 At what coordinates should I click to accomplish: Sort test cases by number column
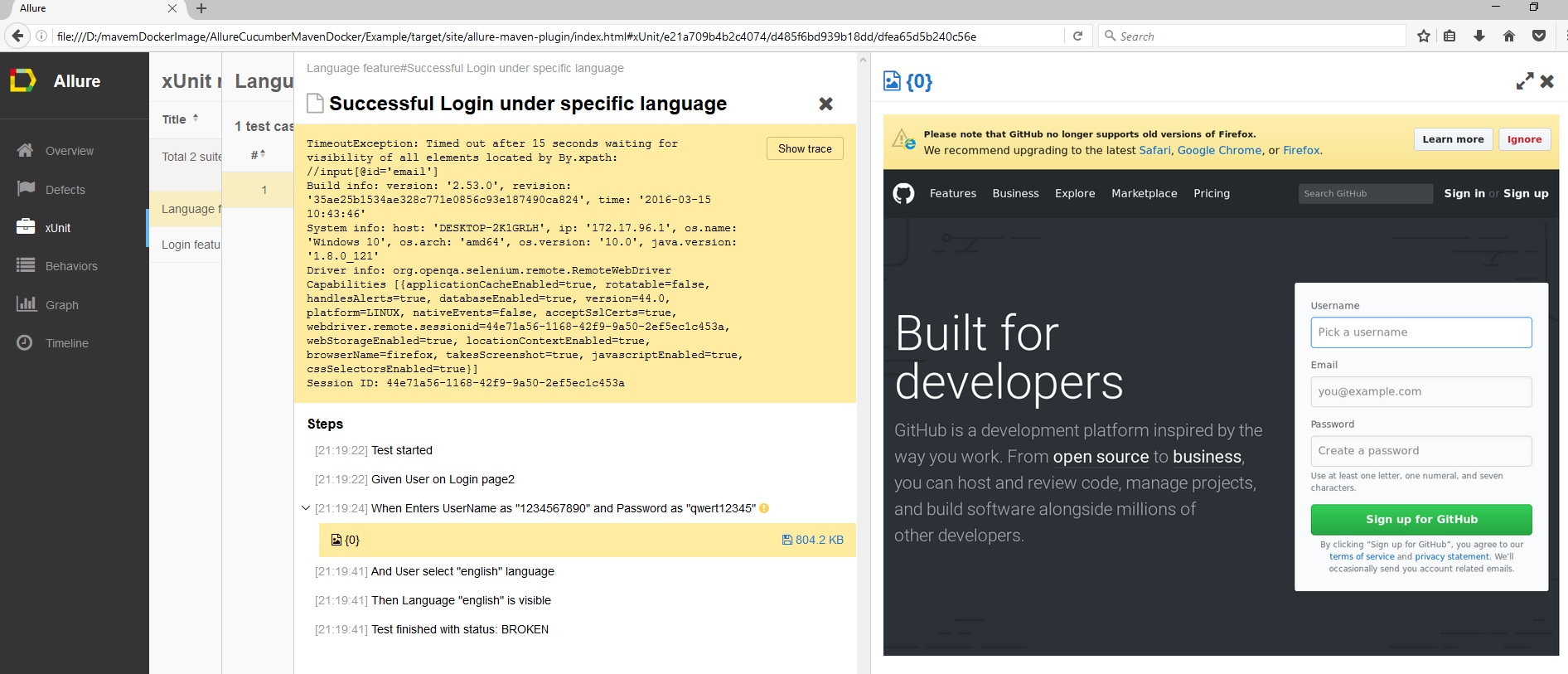[258, 154]
